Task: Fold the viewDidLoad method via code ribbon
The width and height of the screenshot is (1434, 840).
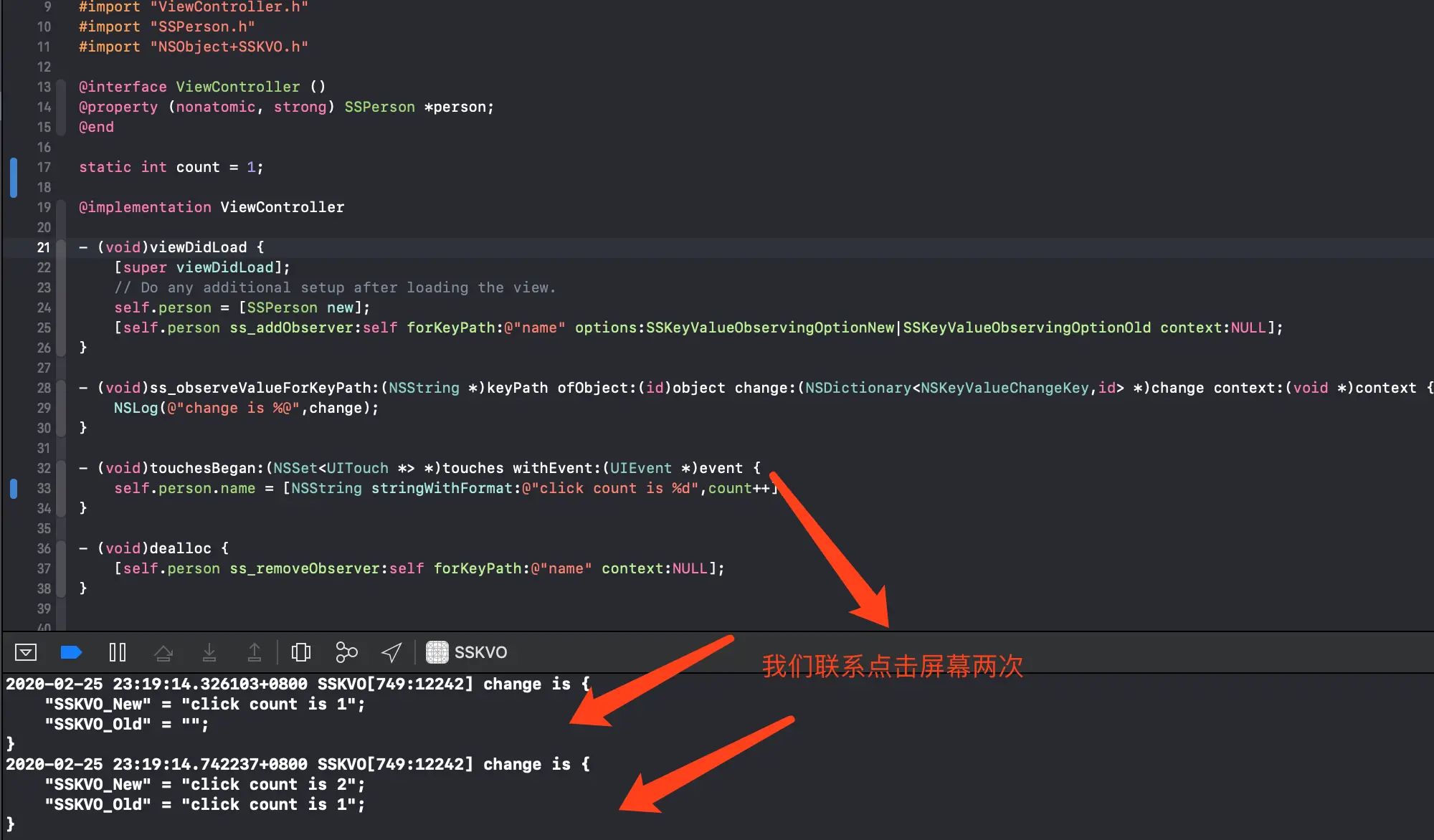Action: coord(62,297)
